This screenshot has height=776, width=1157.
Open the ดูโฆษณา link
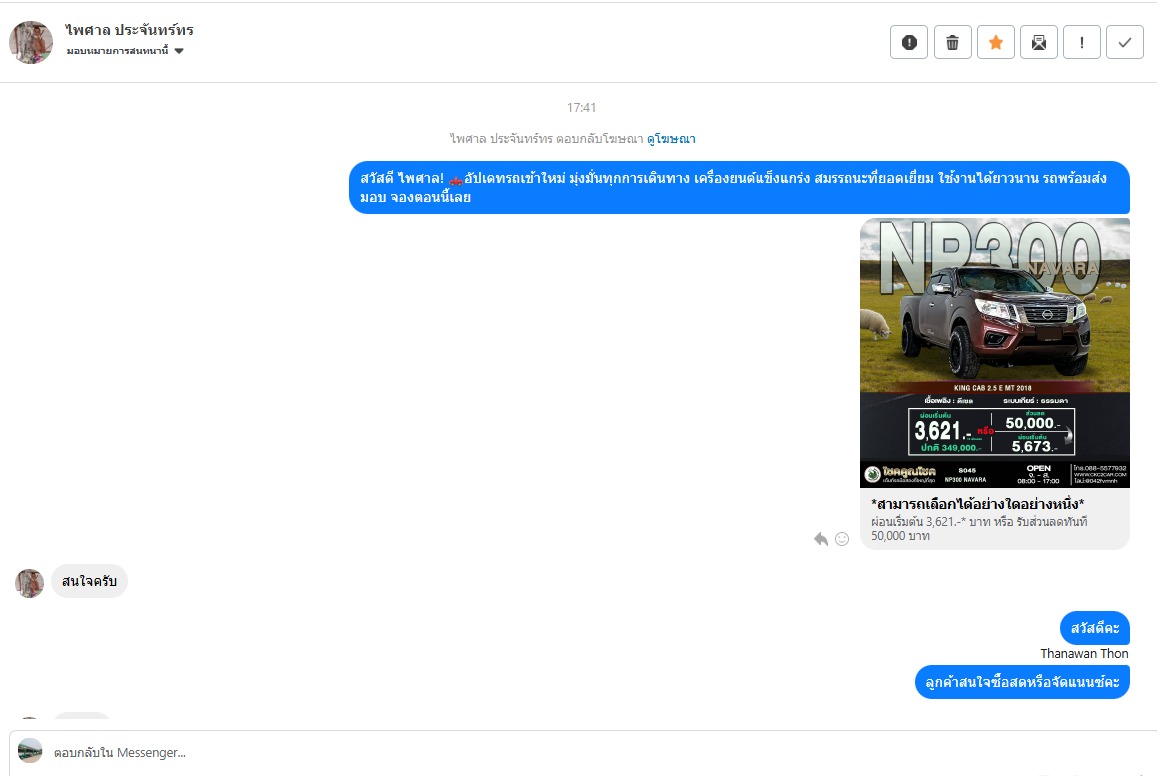[671, 139]
